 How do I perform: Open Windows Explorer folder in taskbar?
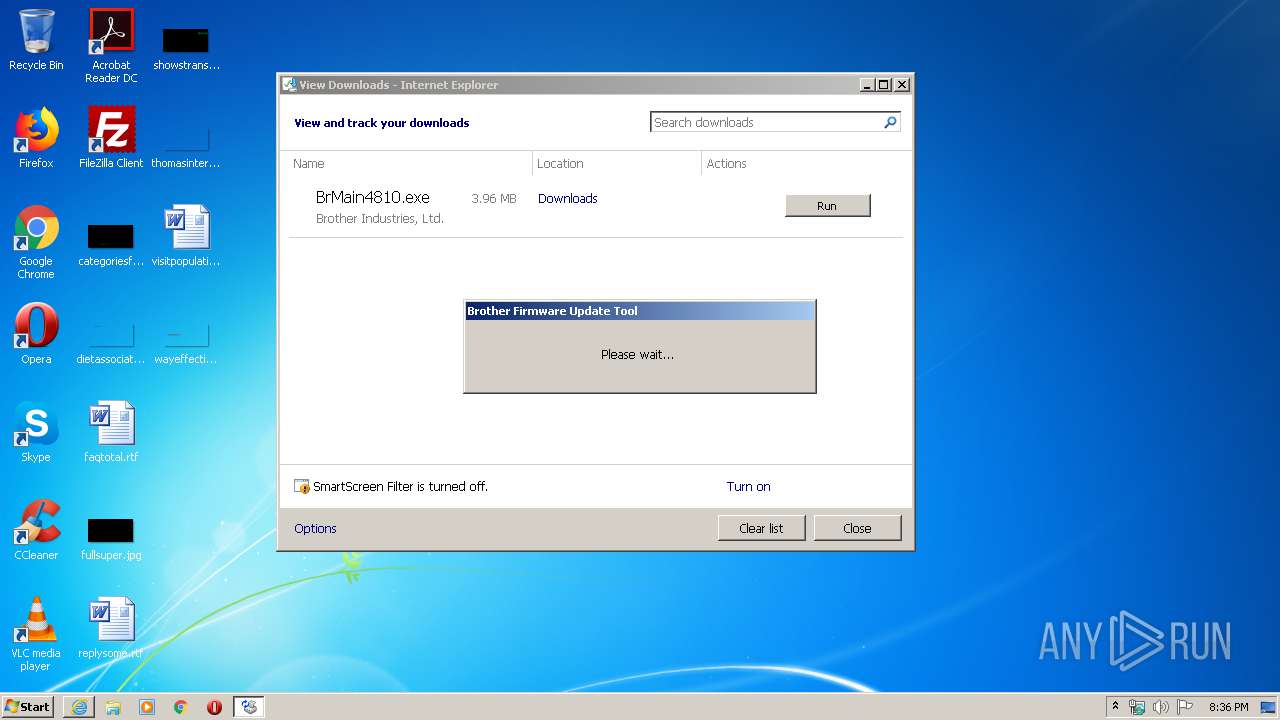[x=113, y=707]
